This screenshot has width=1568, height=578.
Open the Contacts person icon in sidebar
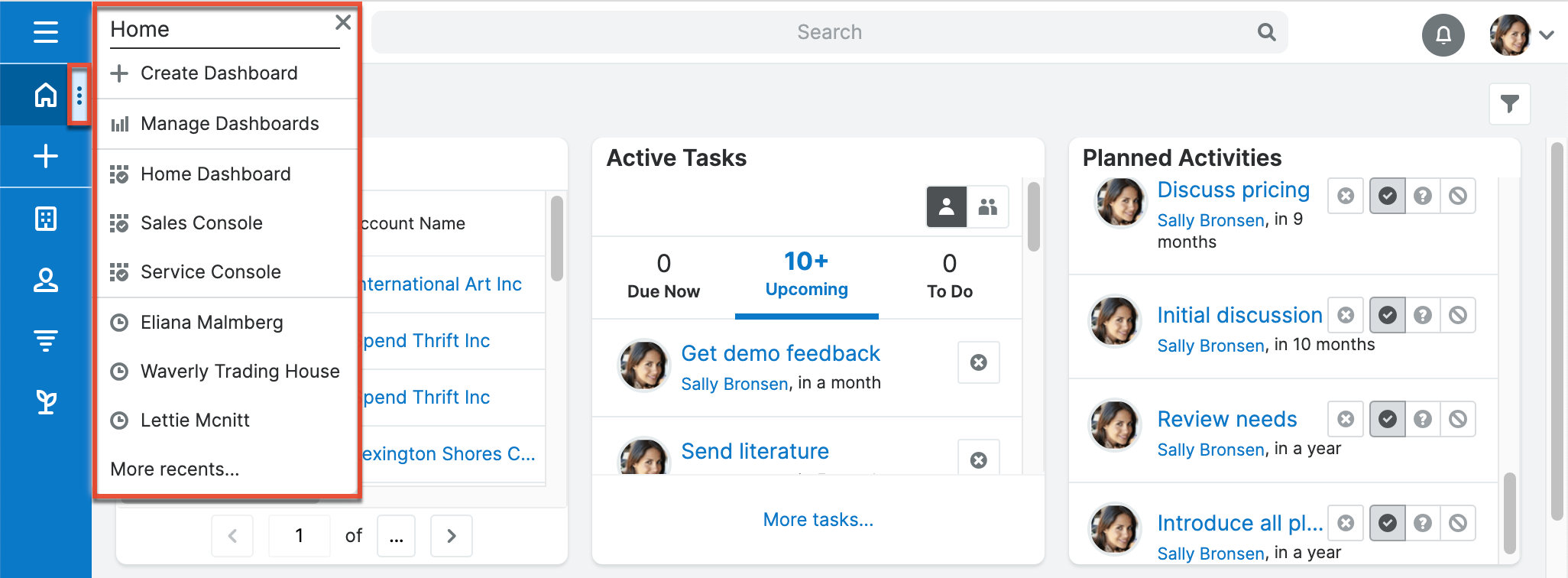point(46,281)
